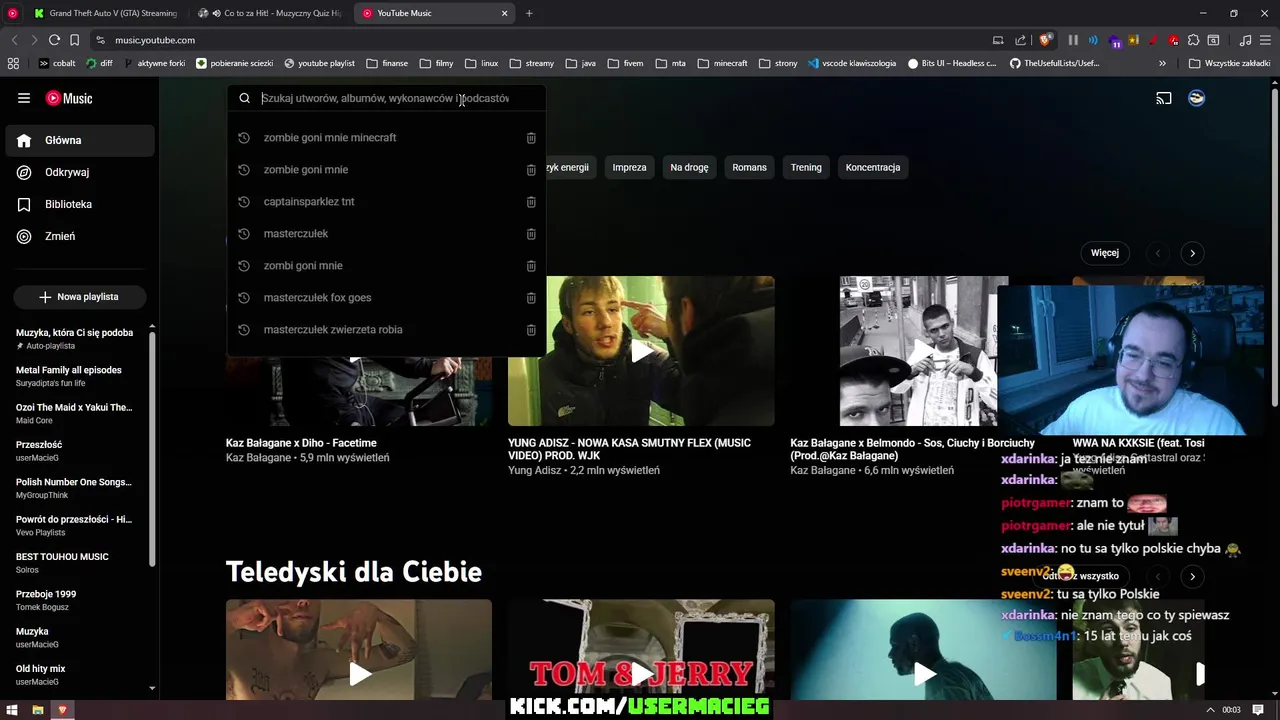Viewport: 1280px width, 720px height.
Task: Open the 'finanse' bookmarks folder
Action: [x=387, y=63]
